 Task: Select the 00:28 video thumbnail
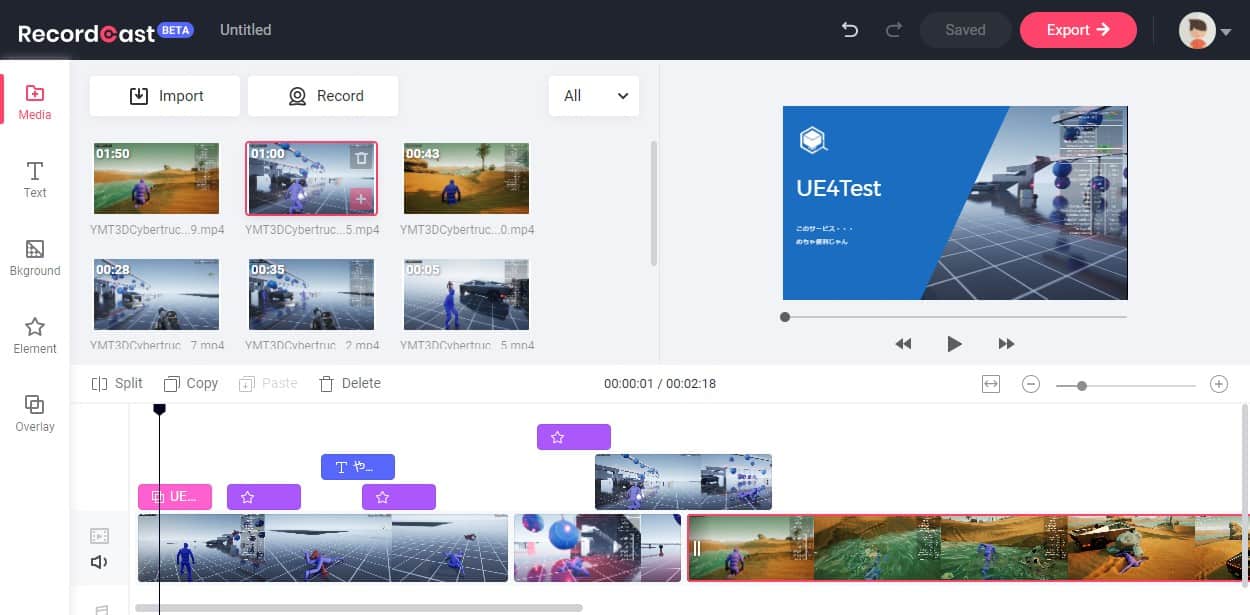[x=156, y=294]
